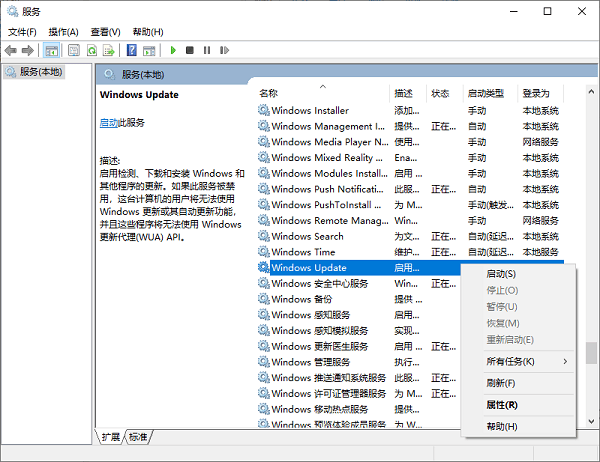Switch to the 标准 tab
Image resolution: width=600 pixels, height=462 pixels.
click(x=138, y=437)
